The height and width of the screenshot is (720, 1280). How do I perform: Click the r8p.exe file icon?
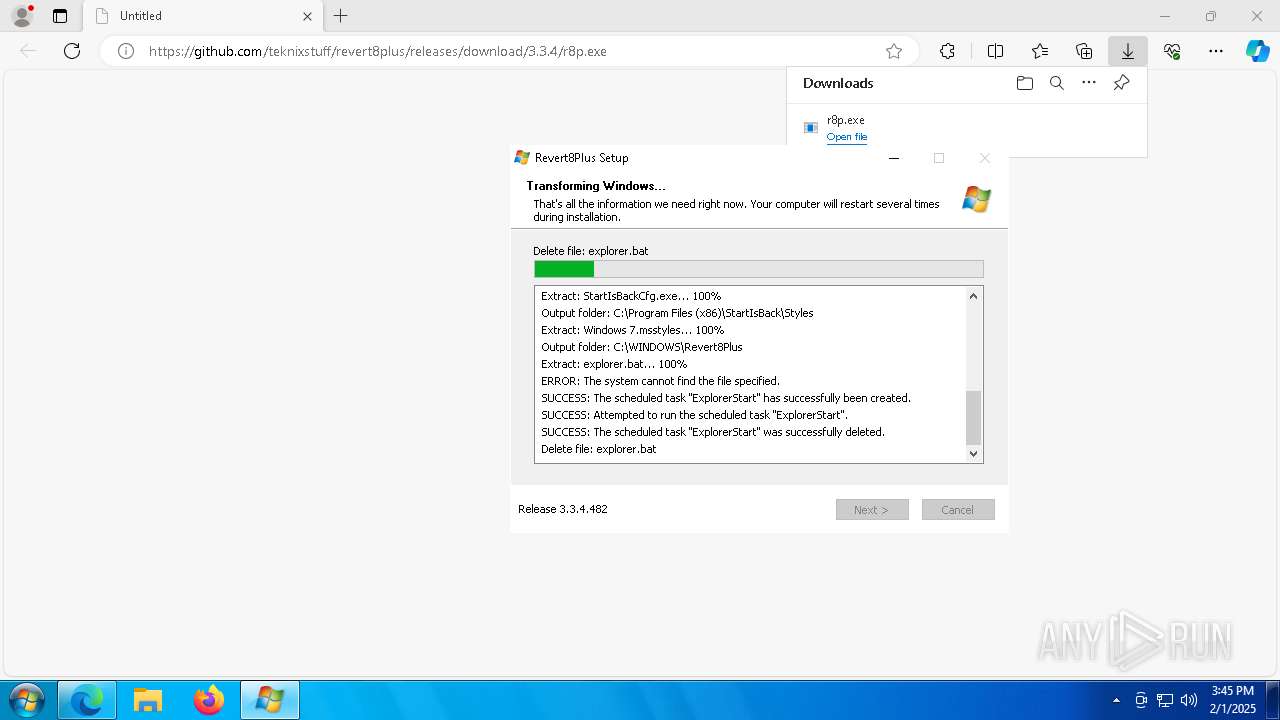click(811, 128)
